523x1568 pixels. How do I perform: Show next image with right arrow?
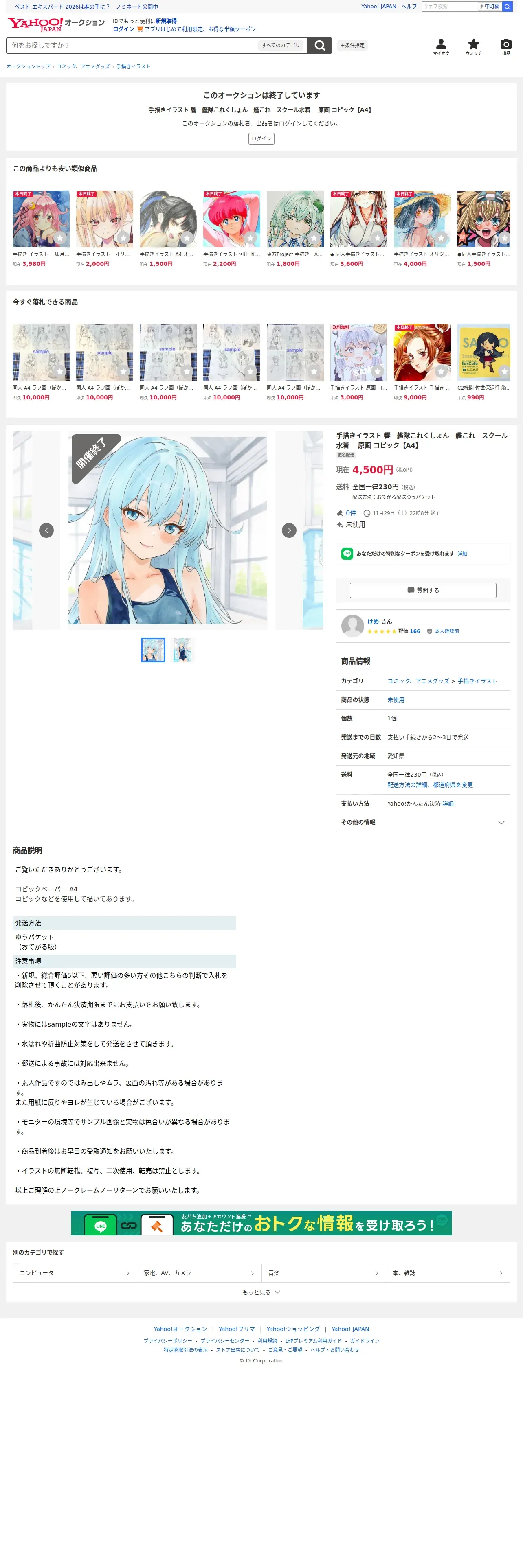tap(289, 530)
